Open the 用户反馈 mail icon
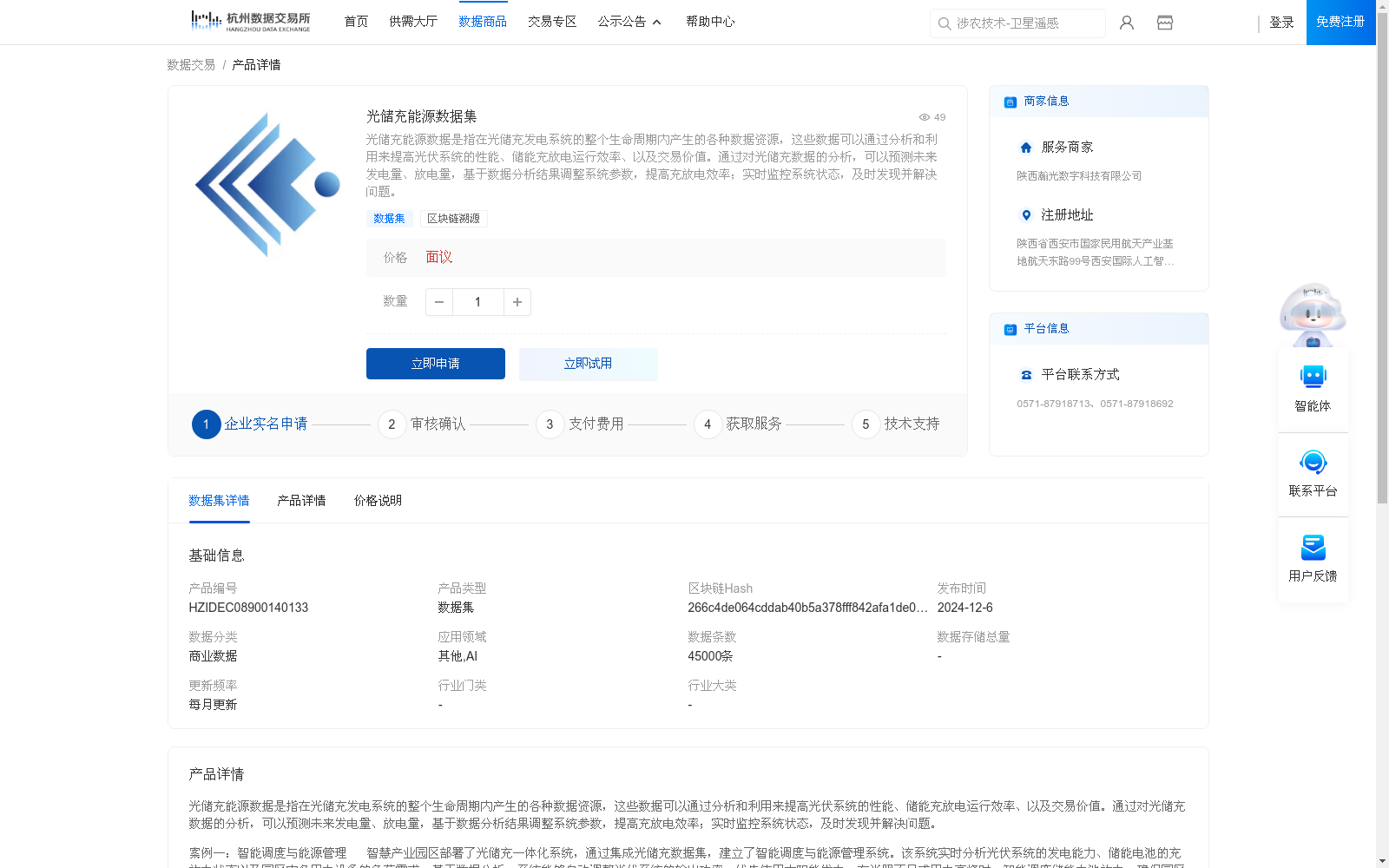 (1313, 547)
